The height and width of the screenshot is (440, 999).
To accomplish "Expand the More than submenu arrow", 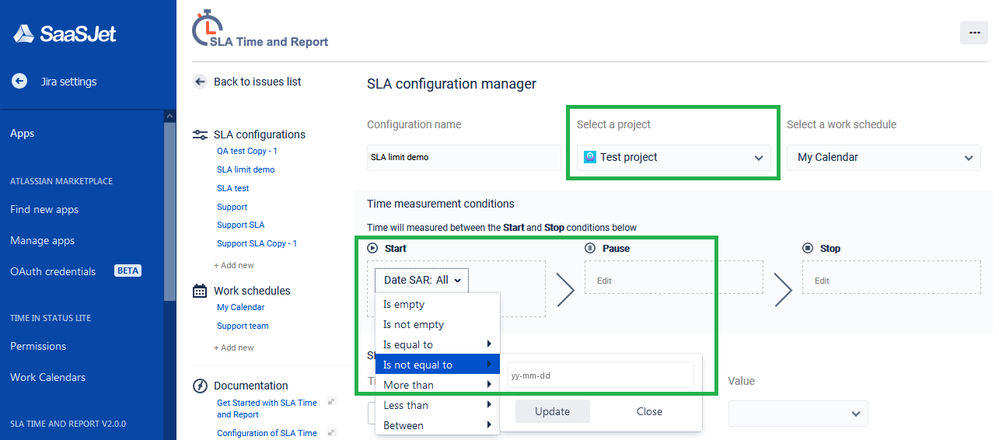I will [x=489, y=385].
